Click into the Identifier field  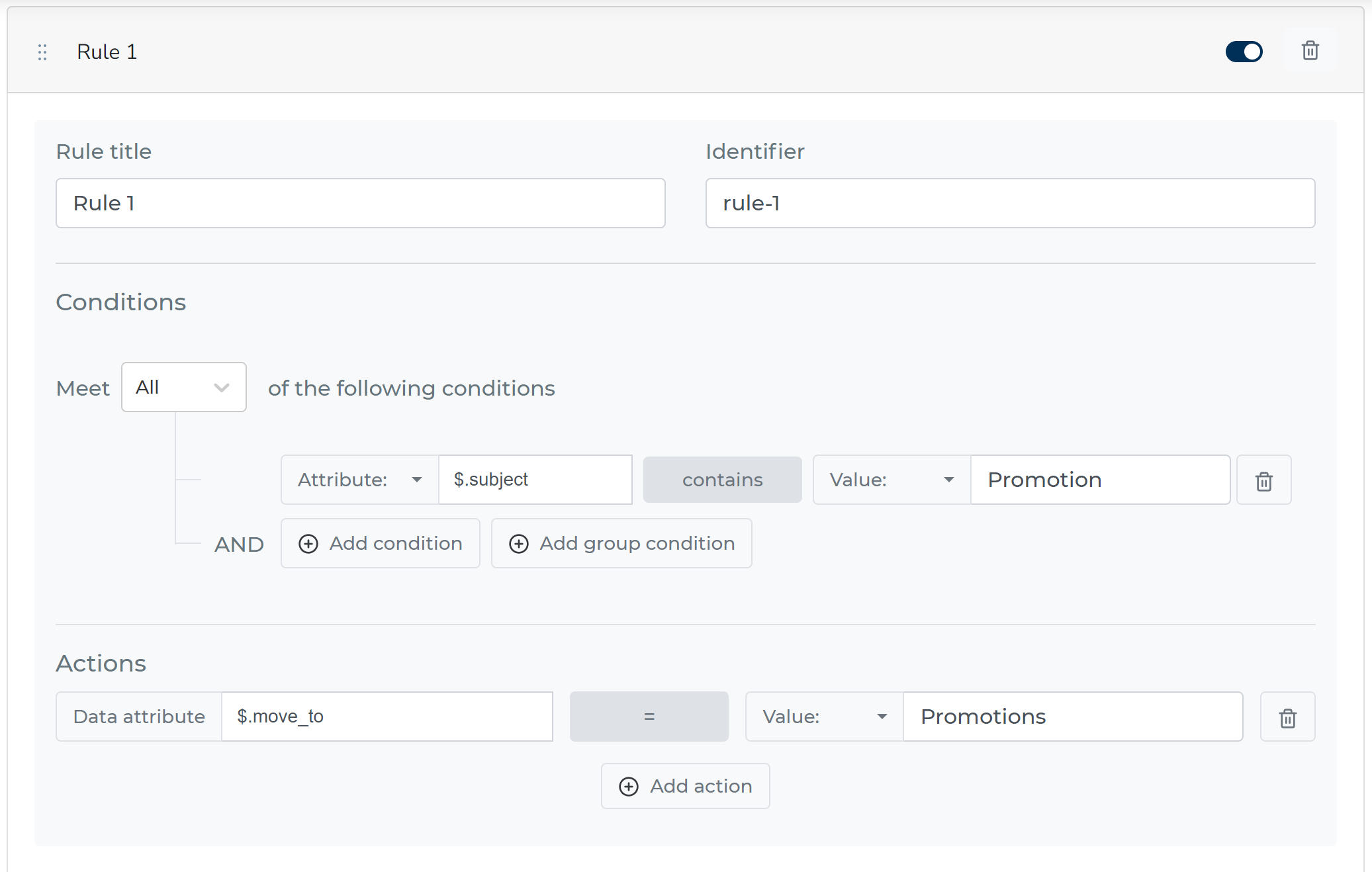(x=1009, y=204)
